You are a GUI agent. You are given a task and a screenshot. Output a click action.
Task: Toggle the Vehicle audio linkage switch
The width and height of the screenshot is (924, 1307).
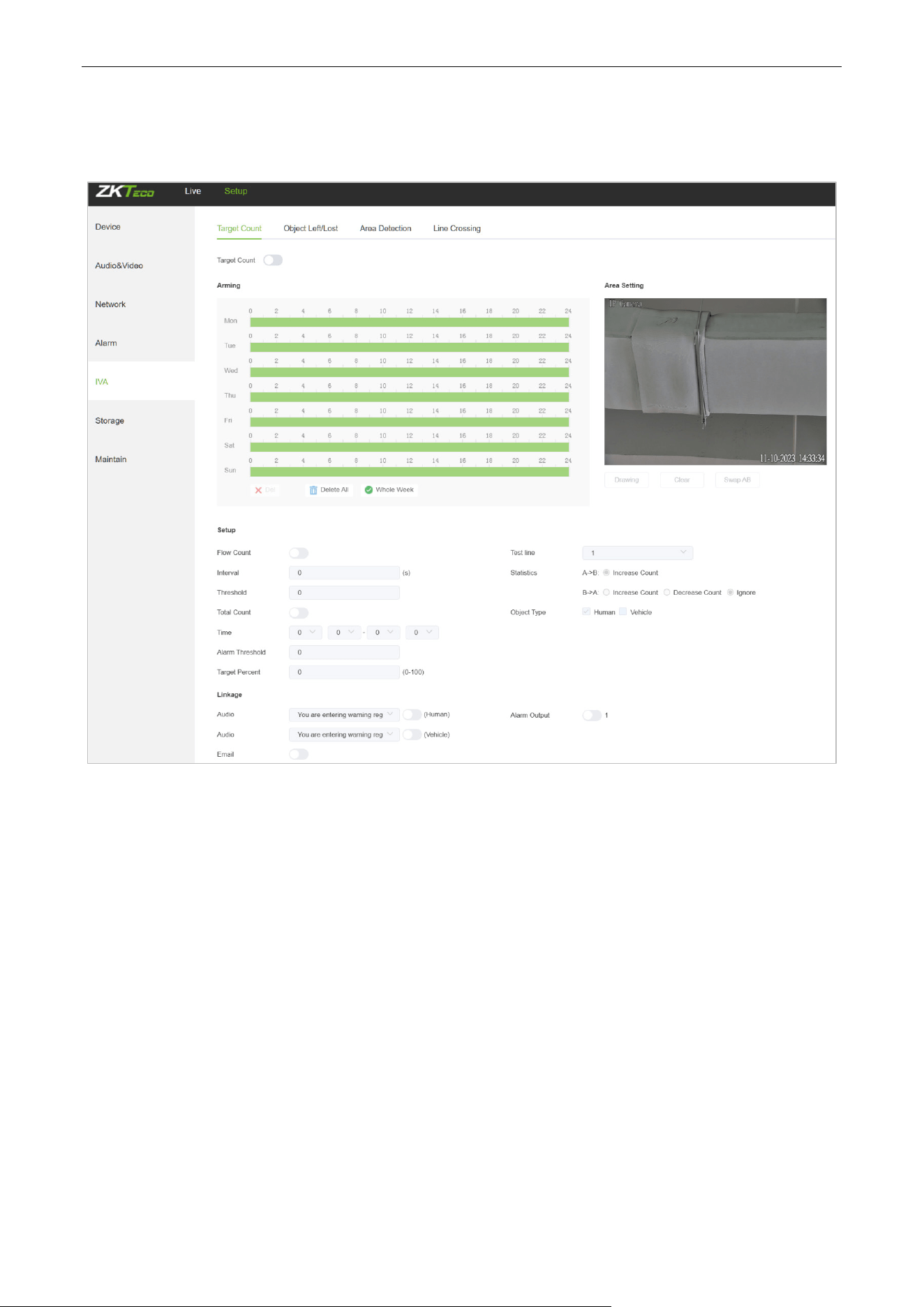(x=412, y=734)
